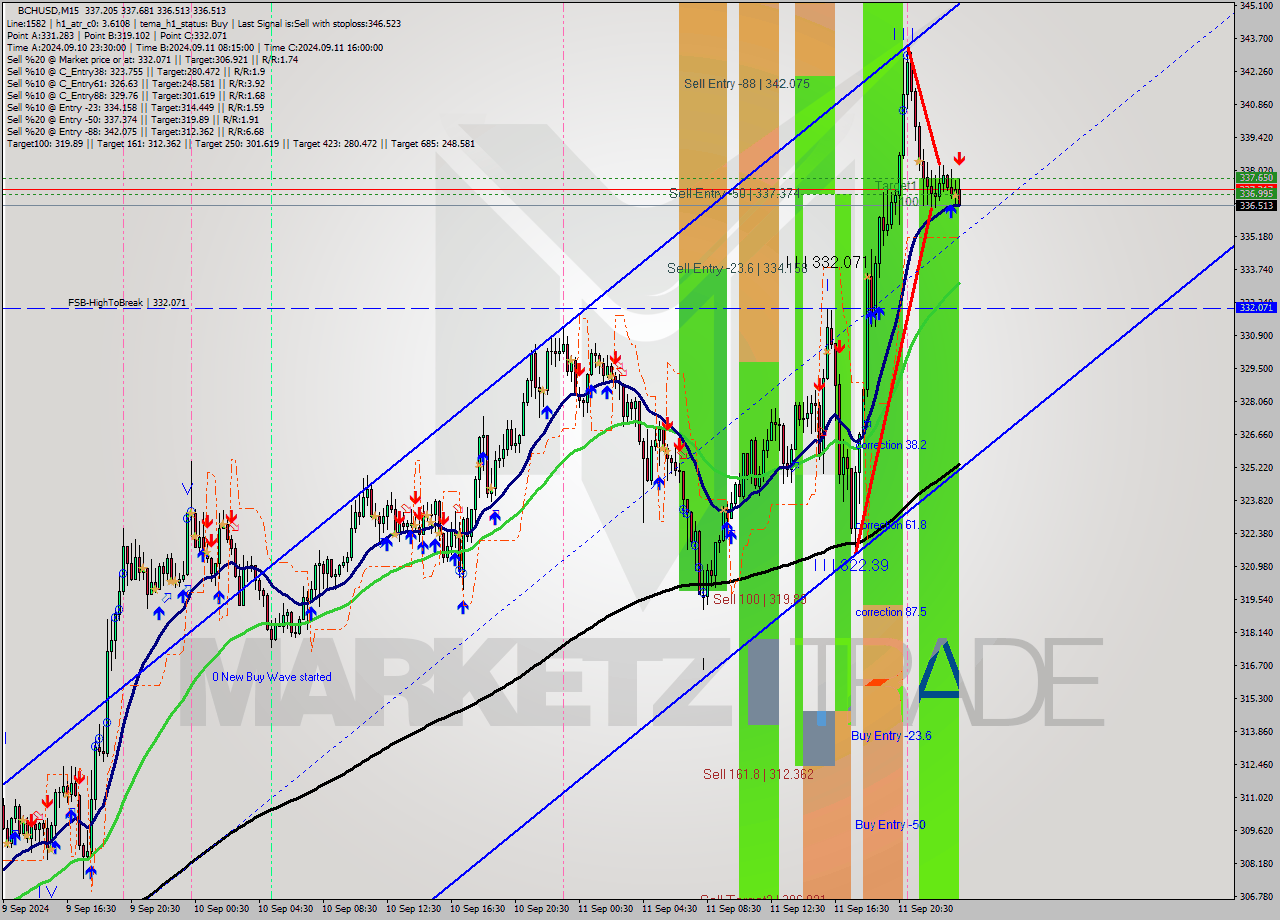Click the 345.100 price axis label

click(1256, 6)
